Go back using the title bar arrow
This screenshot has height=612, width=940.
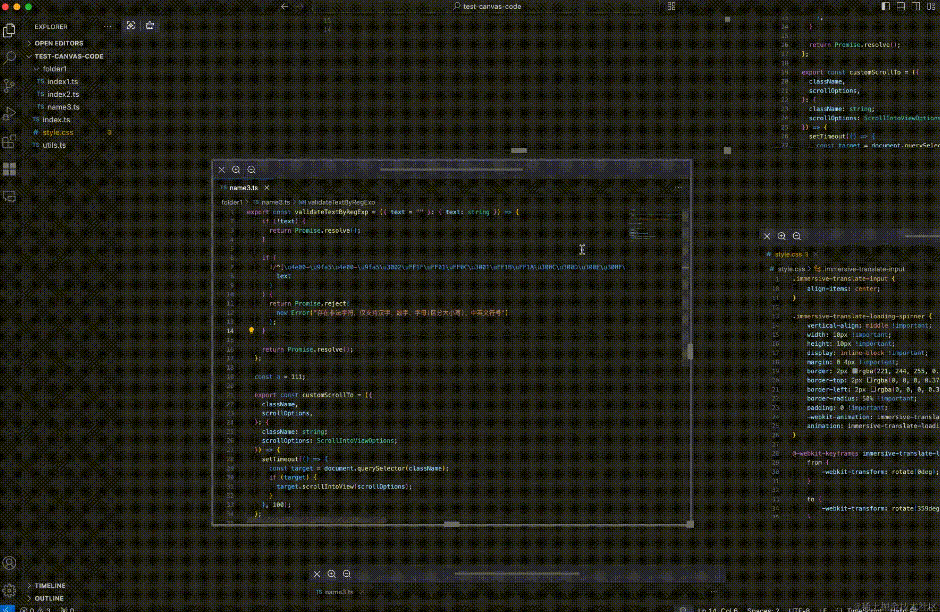tap(284, 7)
